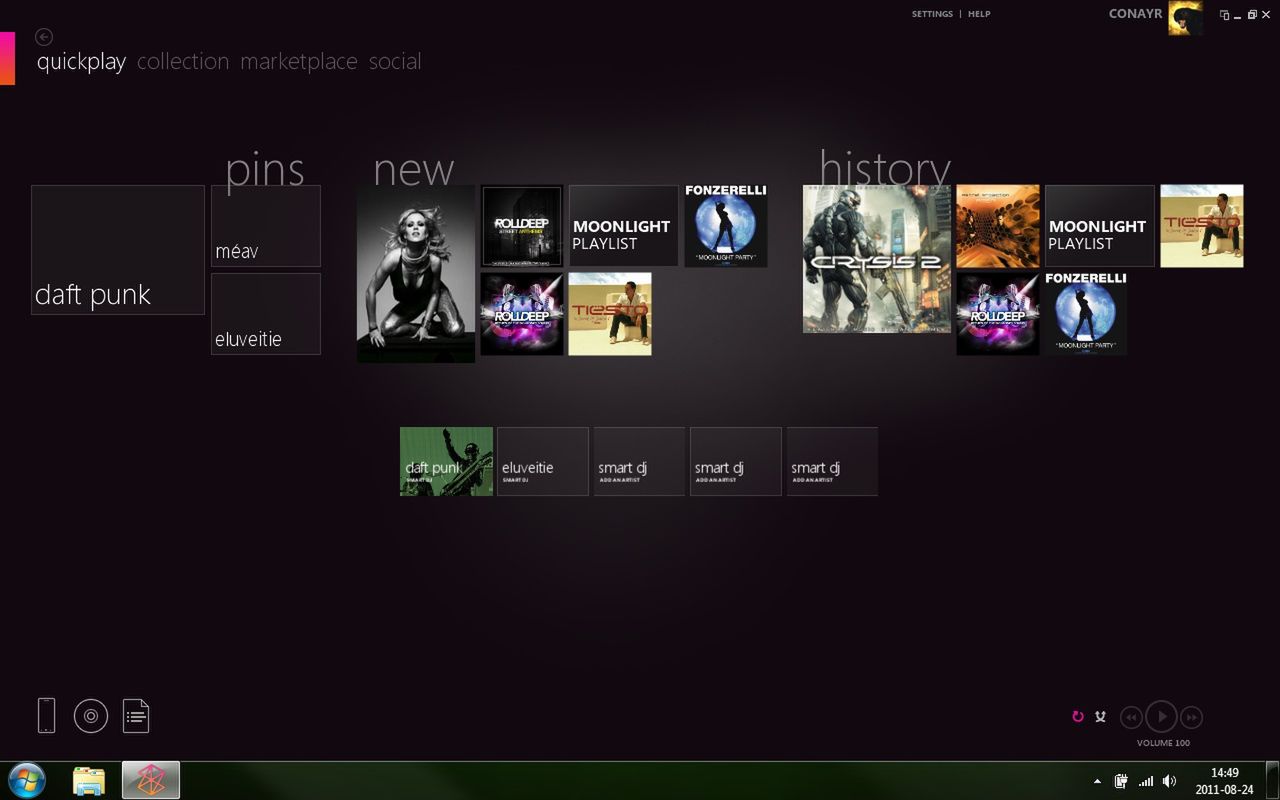Viewport: 1280px width, 800px height.
Task: Click the history section heading
Action: click(x=885, y=168)
